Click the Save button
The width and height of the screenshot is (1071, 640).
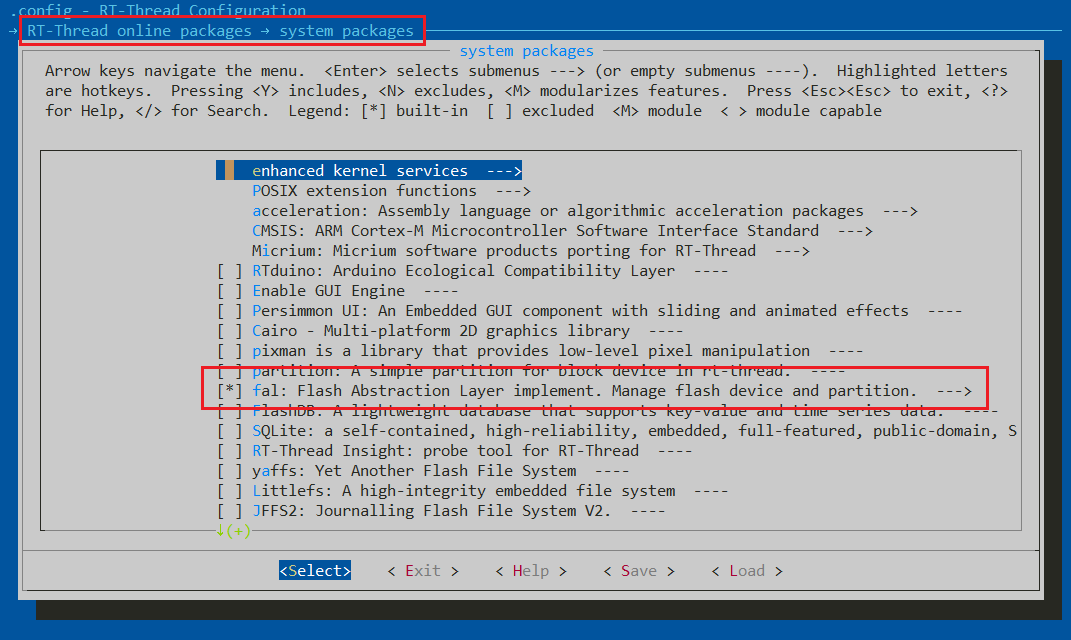pyautogui.click(x=638, y=570)
